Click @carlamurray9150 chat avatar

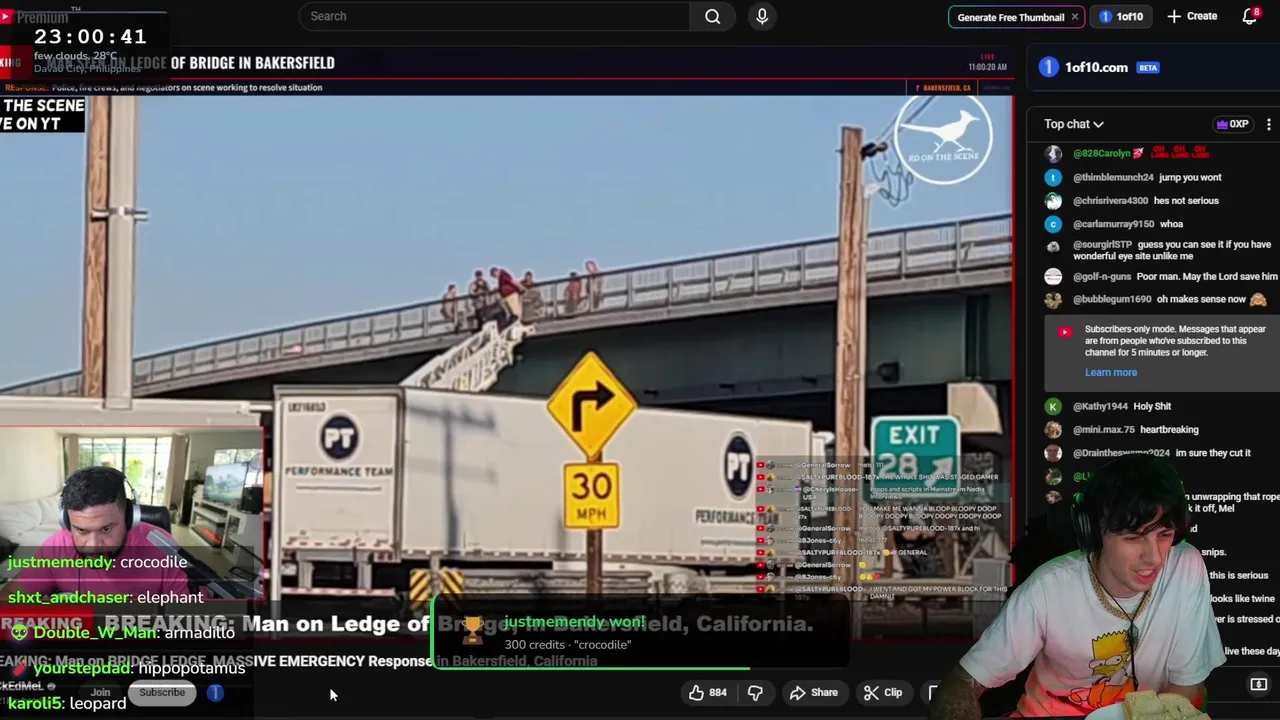pyautogui.click(x=1053, y=224)
